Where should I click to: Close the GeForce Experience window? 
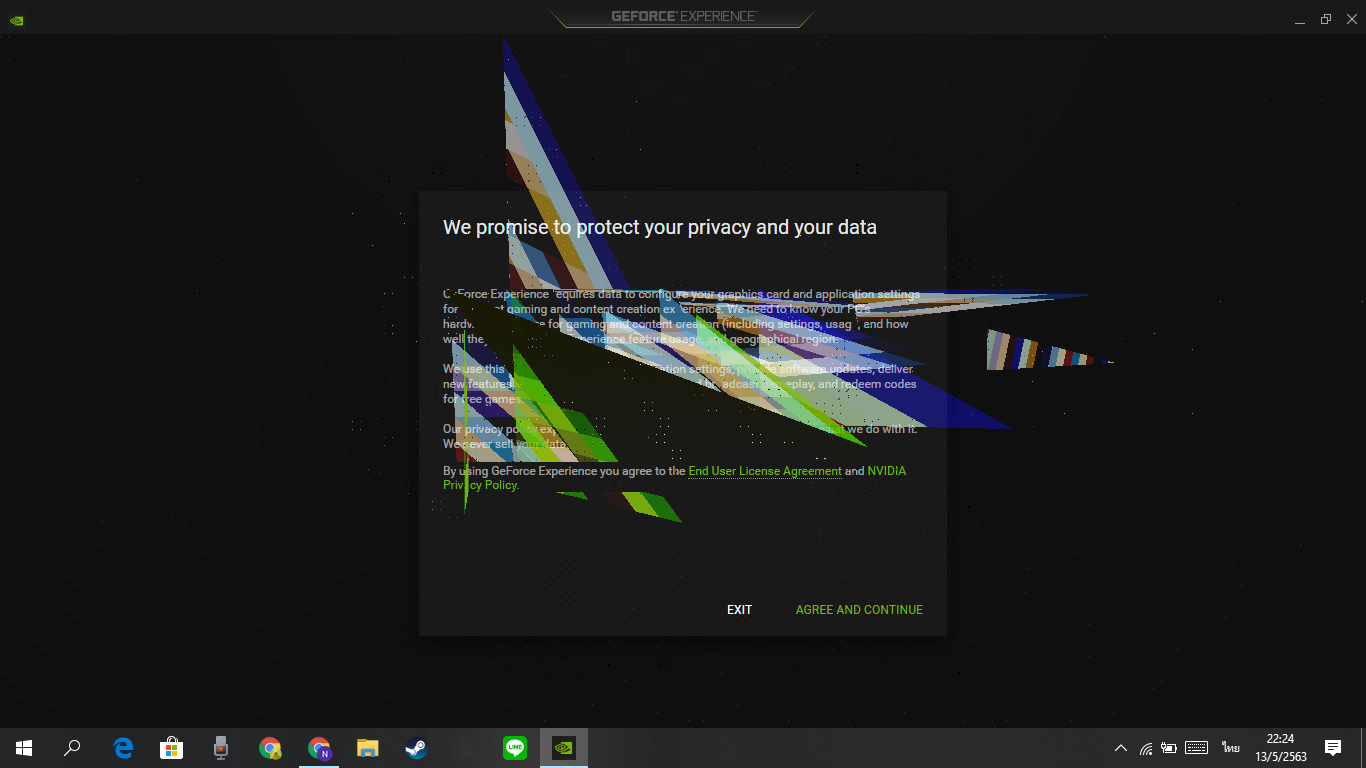(1352, 19)
